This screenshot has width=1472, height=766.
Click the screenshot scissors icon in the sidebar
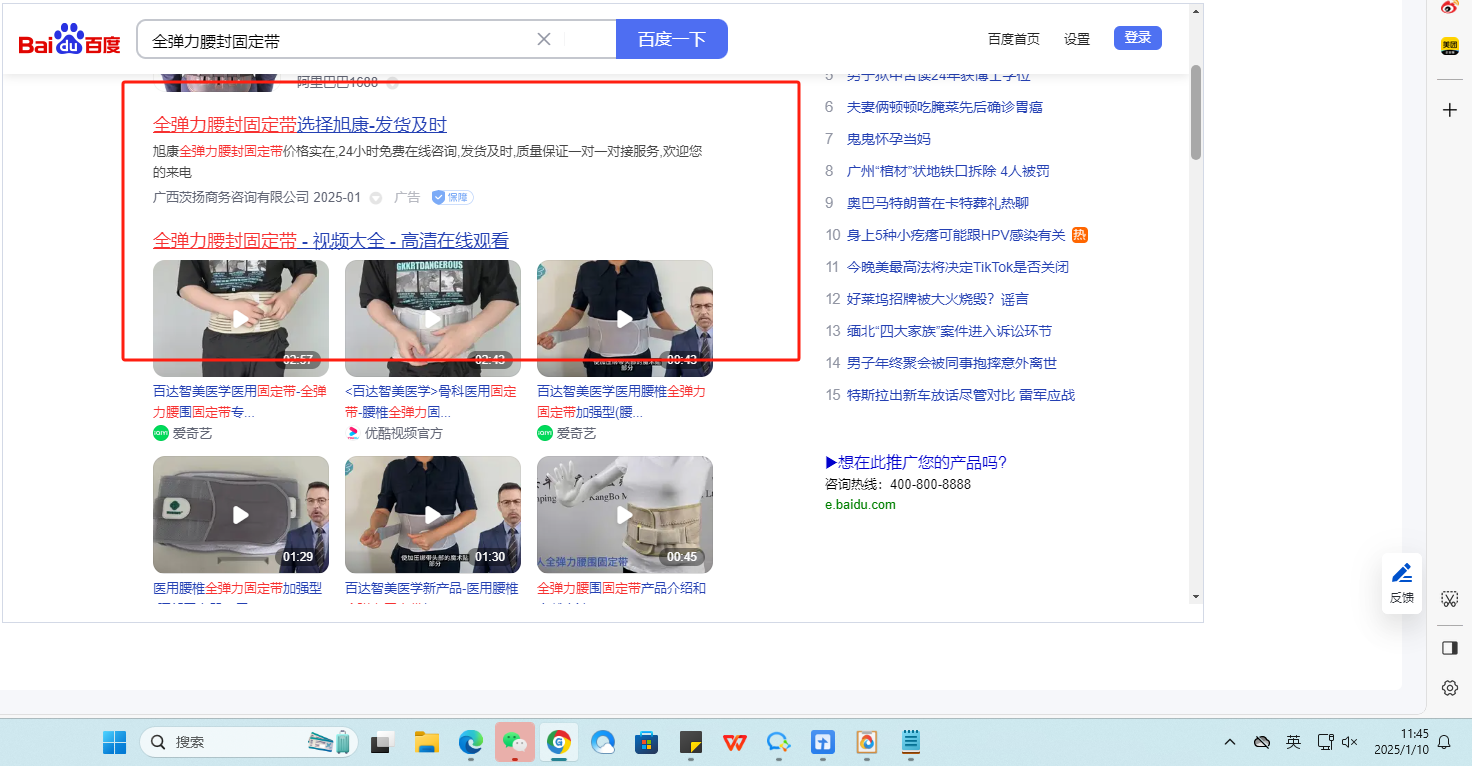click(1449, 599)
